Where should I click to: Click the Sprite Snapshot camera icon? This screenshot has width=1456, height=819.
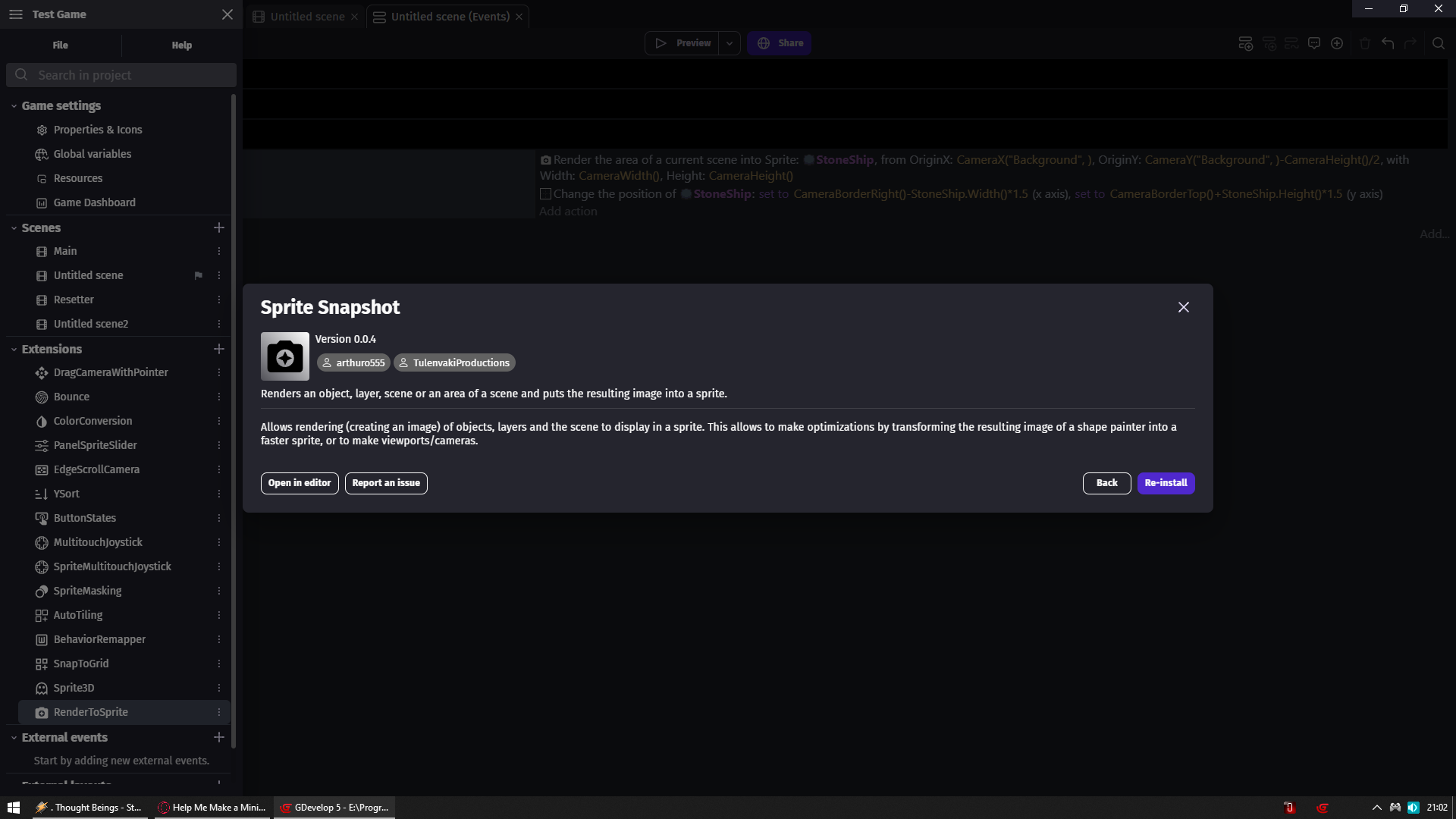(x=284, y=356)
